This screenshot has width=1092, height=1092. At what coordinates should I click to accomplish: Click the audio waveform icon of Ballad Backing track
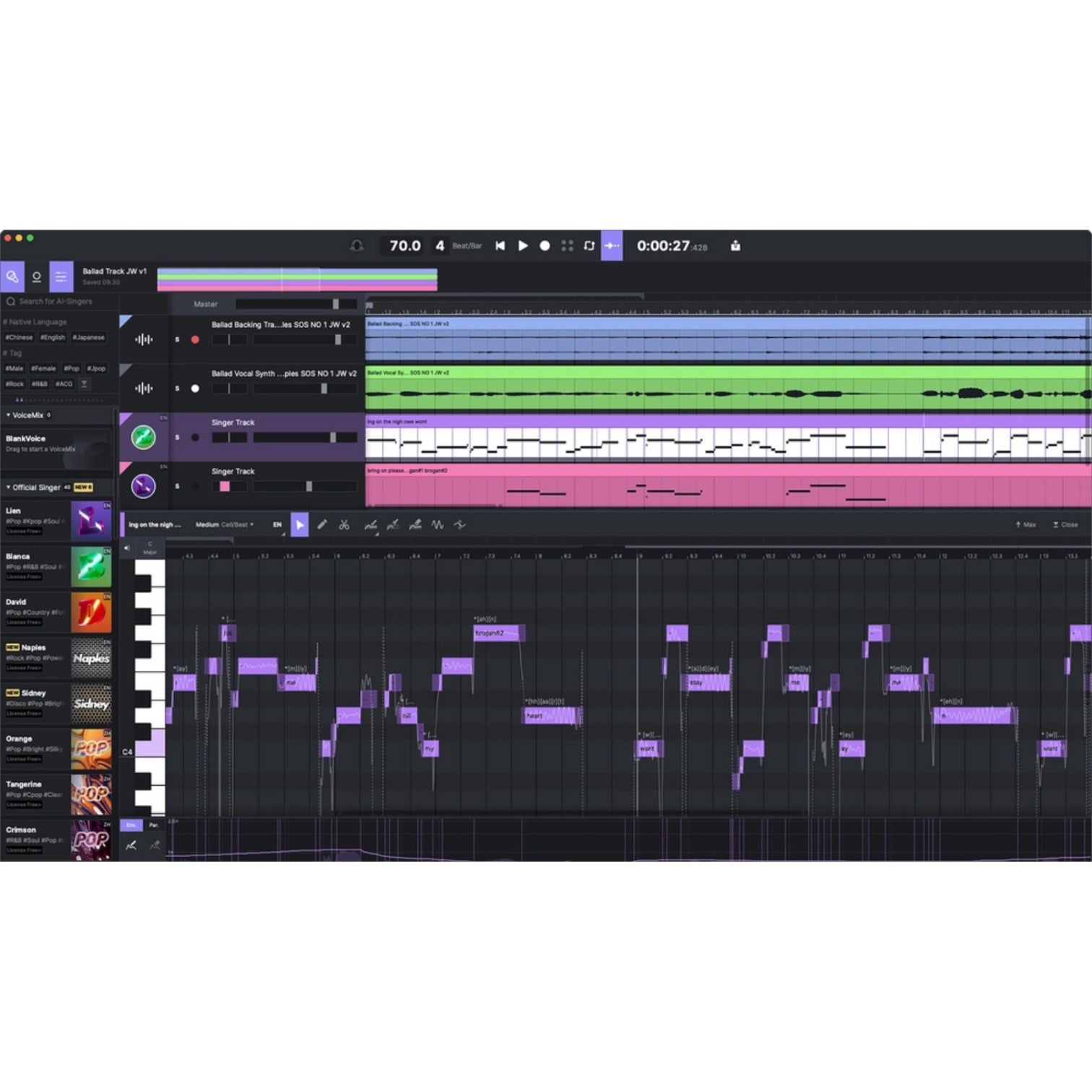(x=144, y=339)
